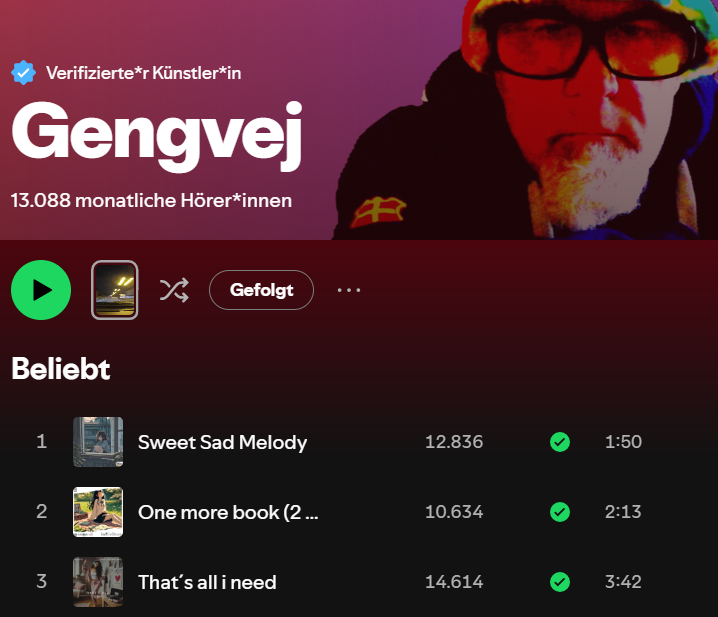Click the blue verified artist badge

[x=23, y=73]
